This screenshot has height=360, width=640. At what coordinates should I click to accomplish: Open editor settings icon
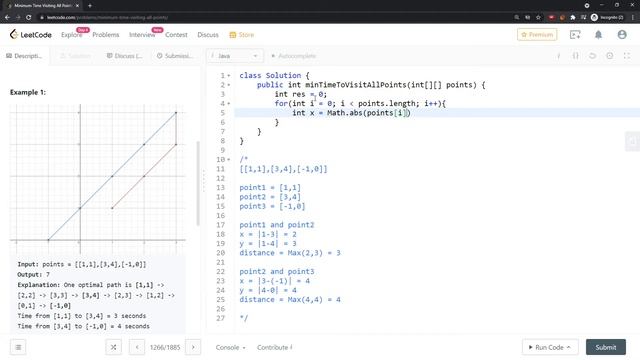point(609,56)
